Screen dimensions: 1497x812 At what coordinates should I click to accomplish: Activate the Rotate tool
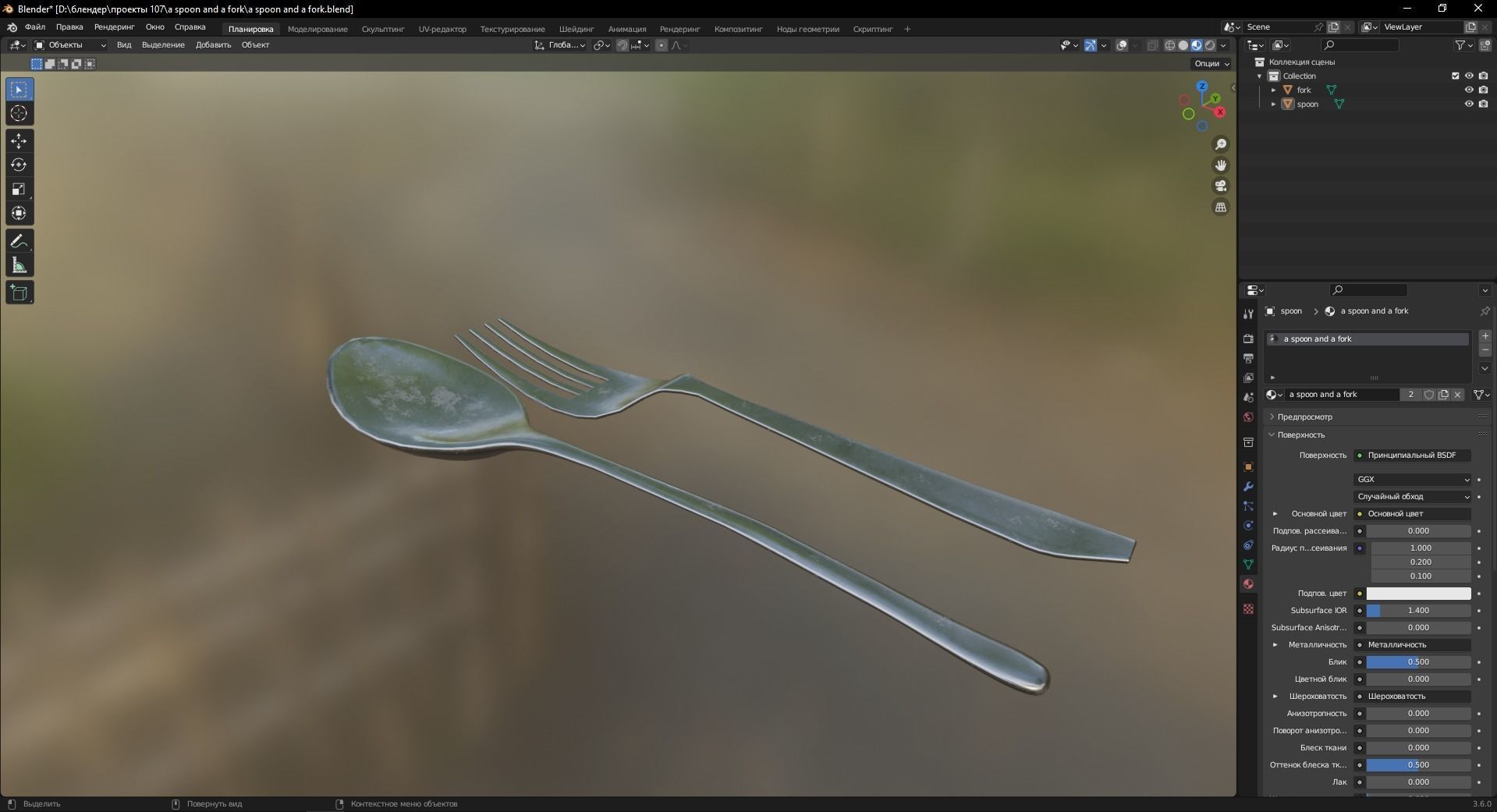pyautogui.click(x=19, y=165)
